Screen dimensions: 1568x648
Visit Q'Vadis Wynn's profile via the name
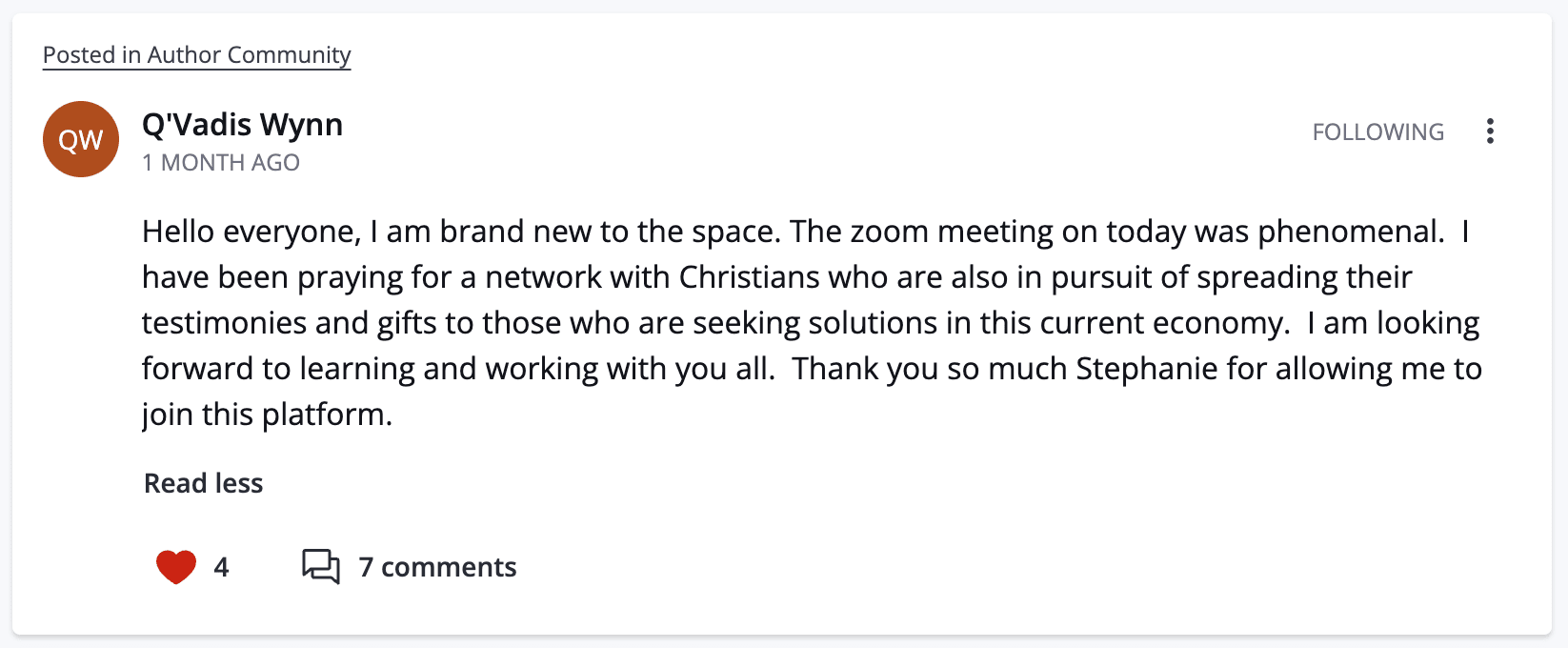(x=242, y=125)
